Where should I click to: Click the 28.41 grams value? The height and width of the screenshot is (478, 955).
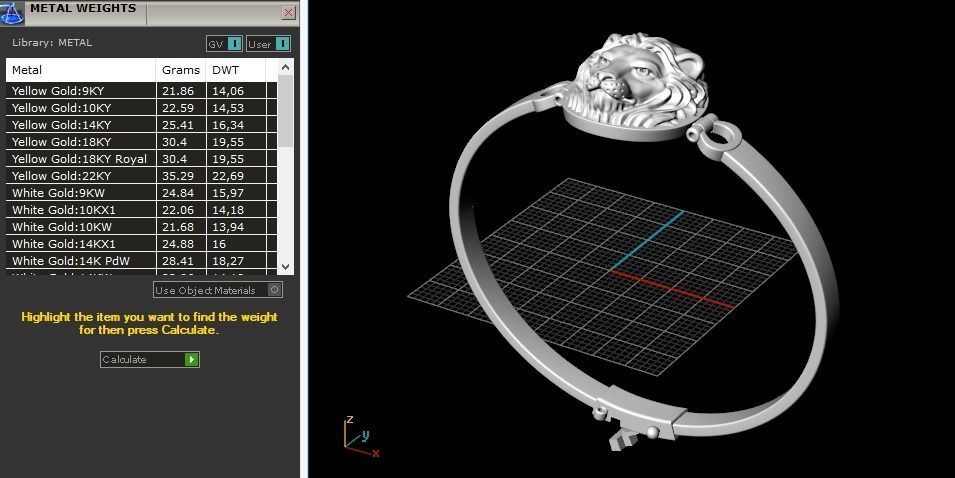(x=177, y=261)
